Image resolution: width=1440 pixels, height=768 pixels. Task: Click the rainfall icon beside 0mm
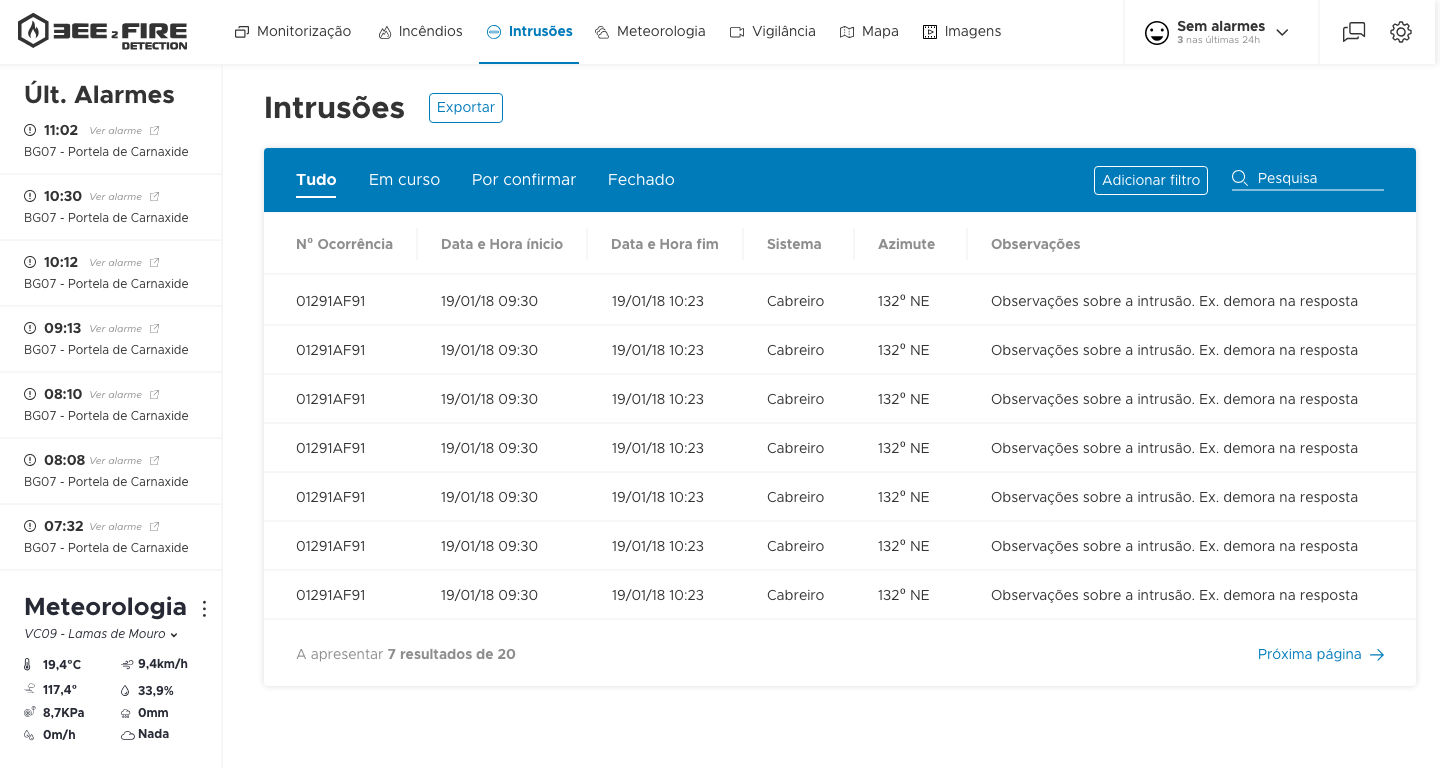pos(126,714)
